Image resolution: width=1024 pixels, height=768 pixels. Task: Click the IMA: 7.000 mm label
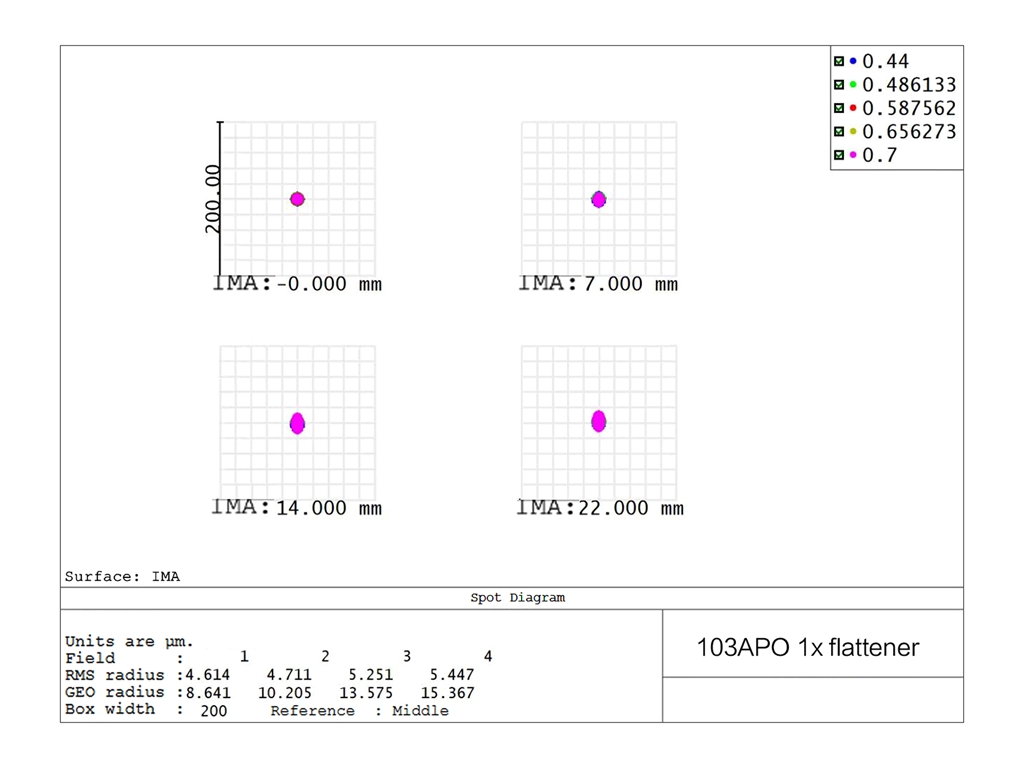[598, 284]
